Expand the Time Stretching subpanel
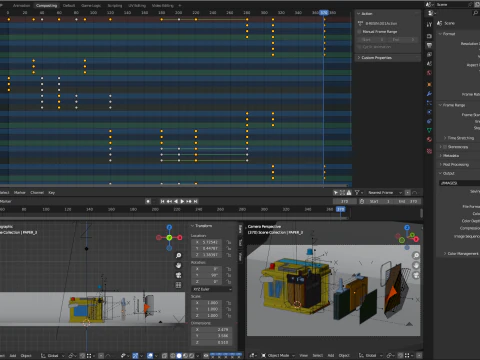 458,138
